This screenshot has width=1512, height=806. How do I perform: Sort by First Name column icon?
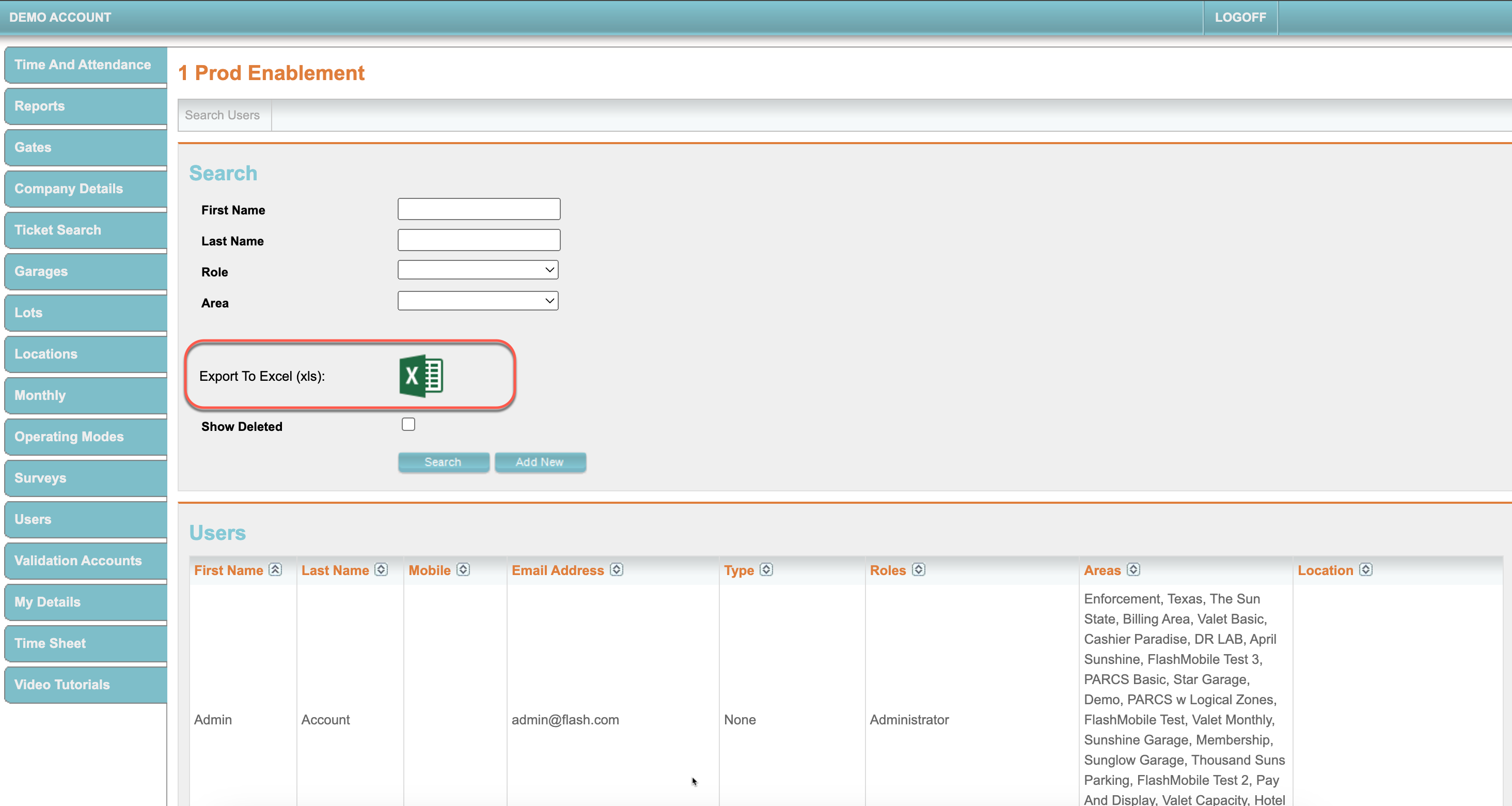pyautogui.click(x=275, y=570)
